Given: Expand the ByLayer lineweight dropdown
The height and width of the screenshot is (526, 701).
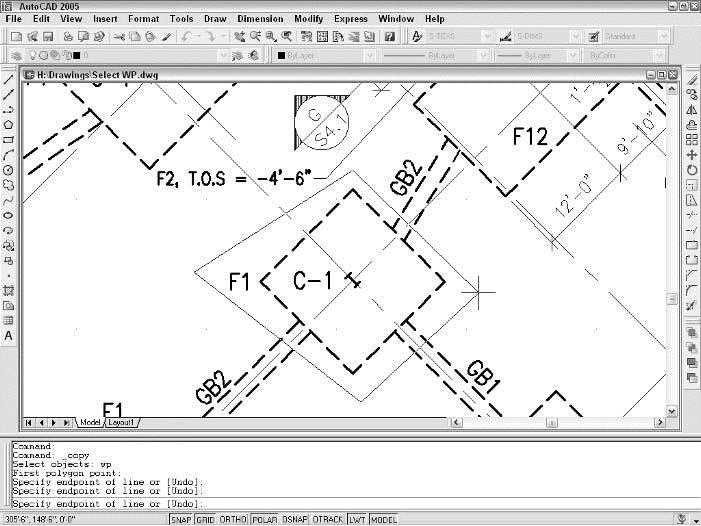Looking at the screenshot, I should (x=573, y=55).
